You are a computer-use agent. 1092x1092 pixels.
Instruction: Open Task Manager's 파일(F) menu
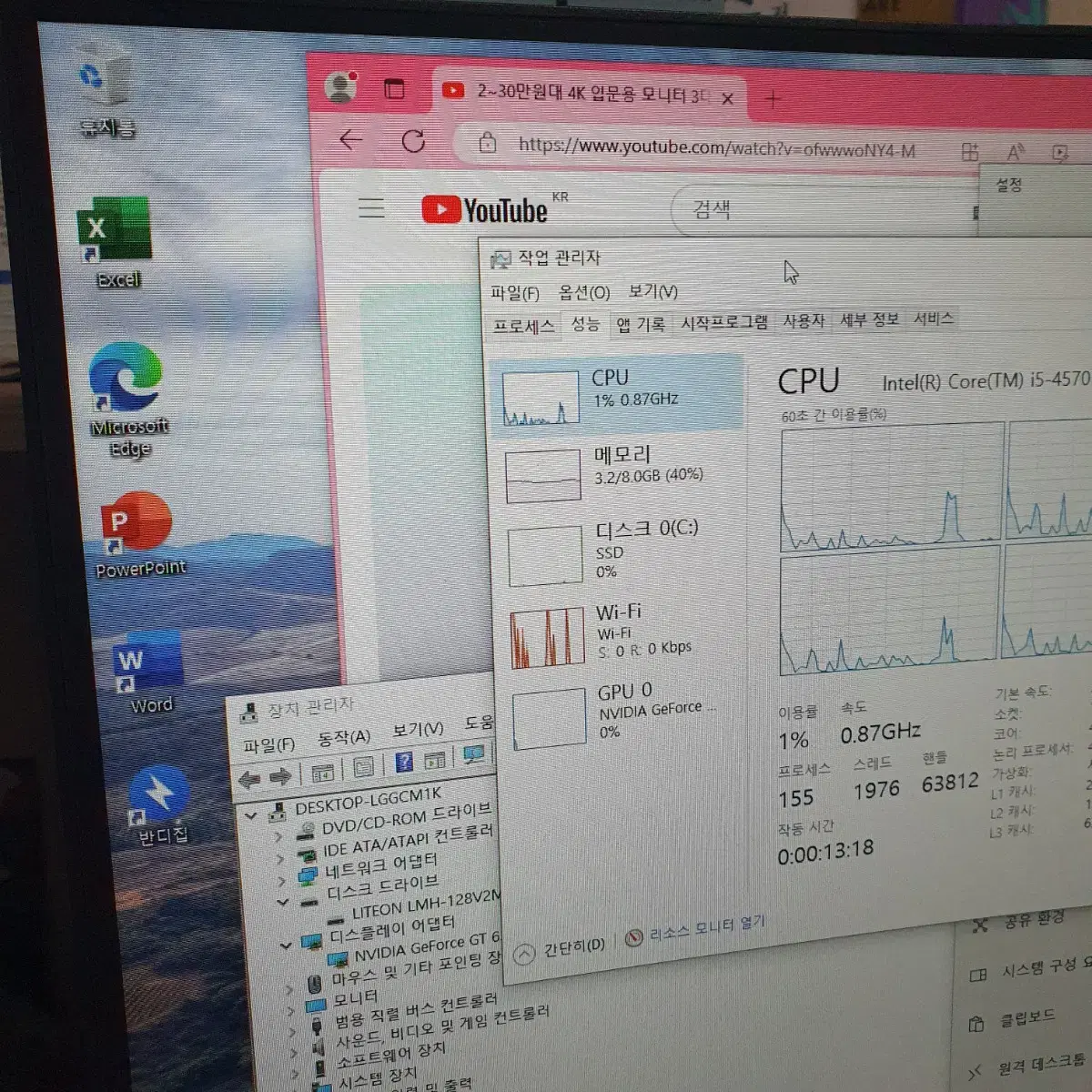coord(515,293)
